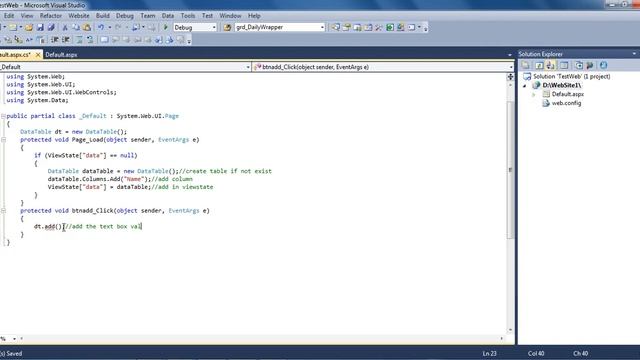Open the Solution Explorer window options arrow
Viewport: 640px width, 360px height.
click(634, 54)
